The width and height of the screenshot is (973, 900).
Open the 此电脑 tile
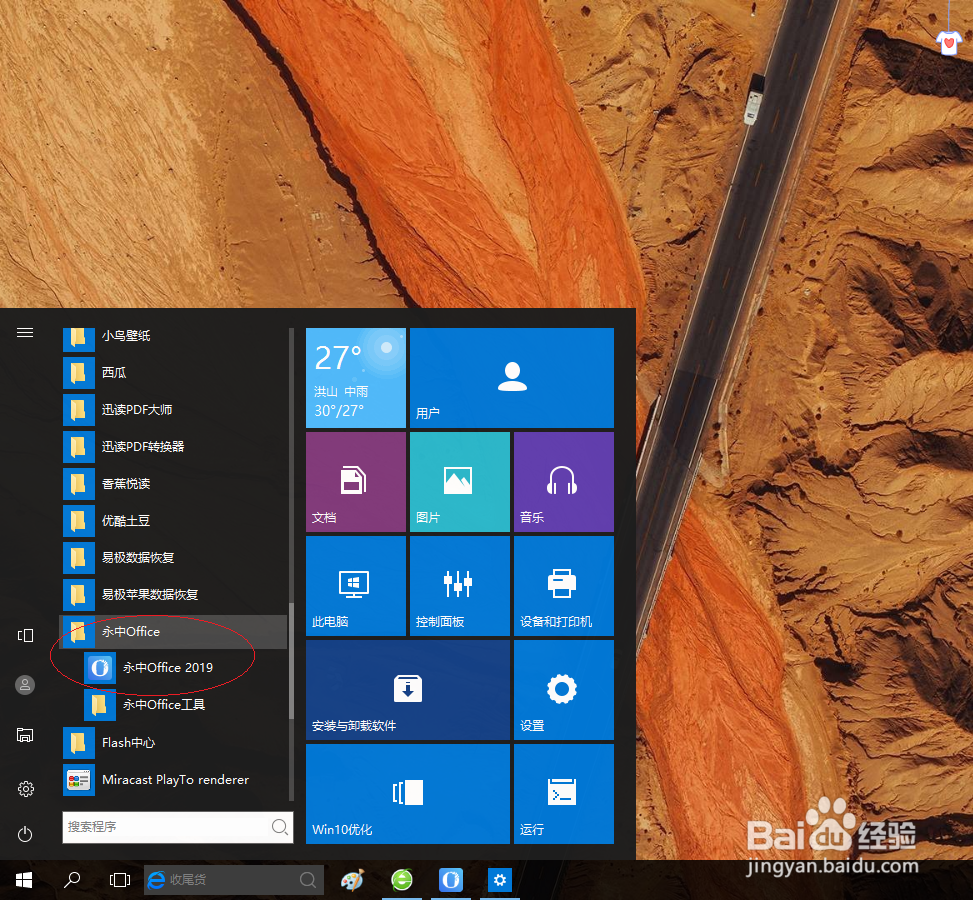tap(356, 586)
